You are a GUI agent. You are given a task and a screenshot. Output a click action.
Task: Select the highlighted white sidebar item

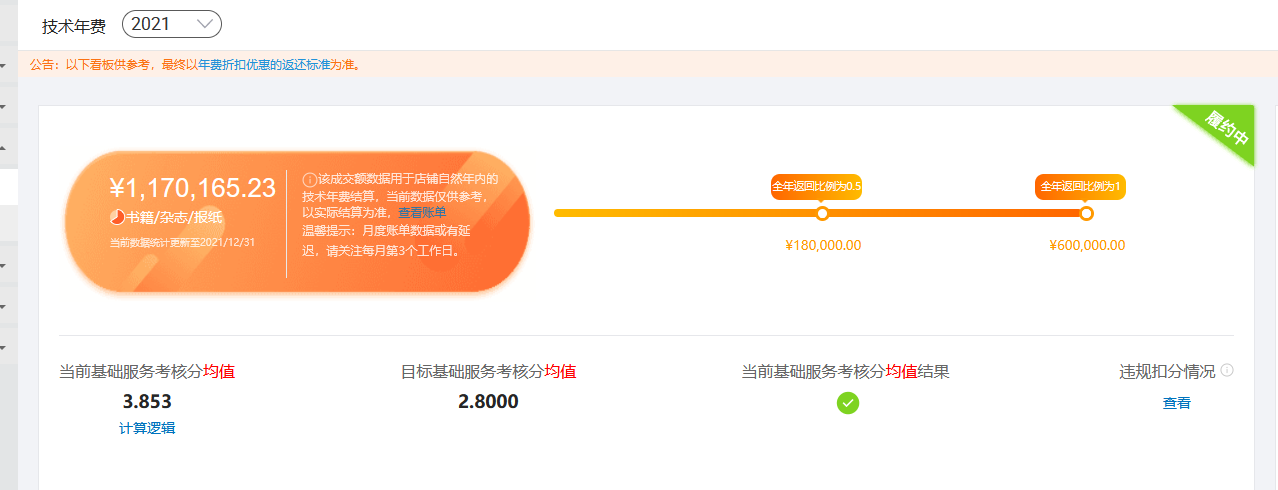[8, 187]
